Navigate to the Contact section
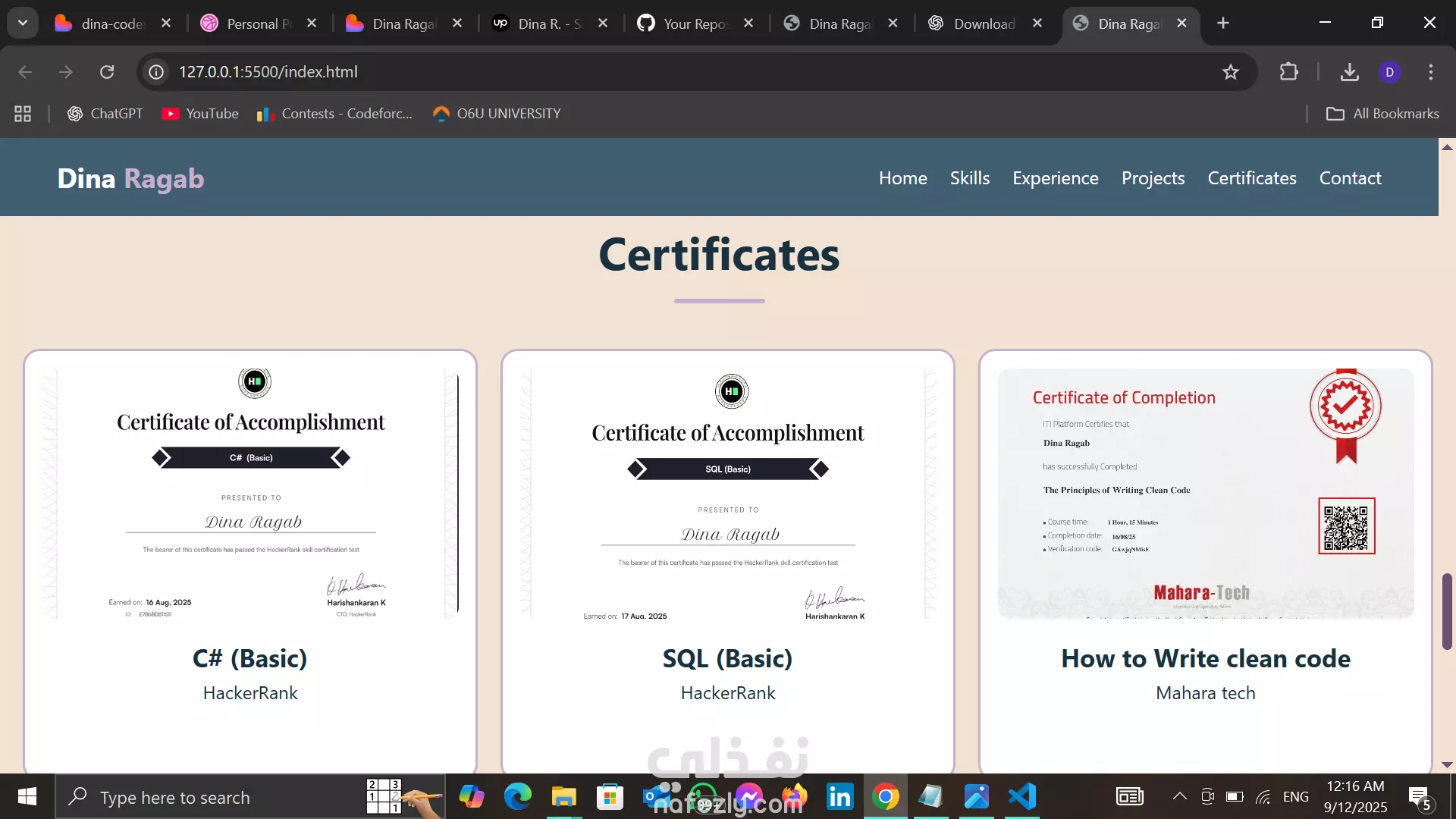 click(x=1350, y=178)
